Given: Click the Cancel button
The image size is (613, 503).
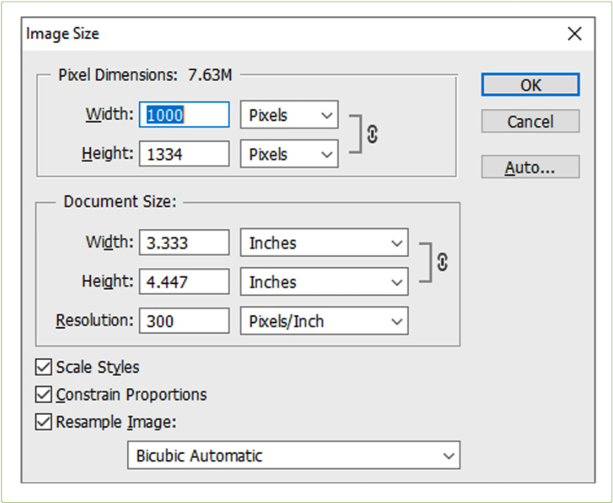Looking at the screenshot, I should pos(530,122).
